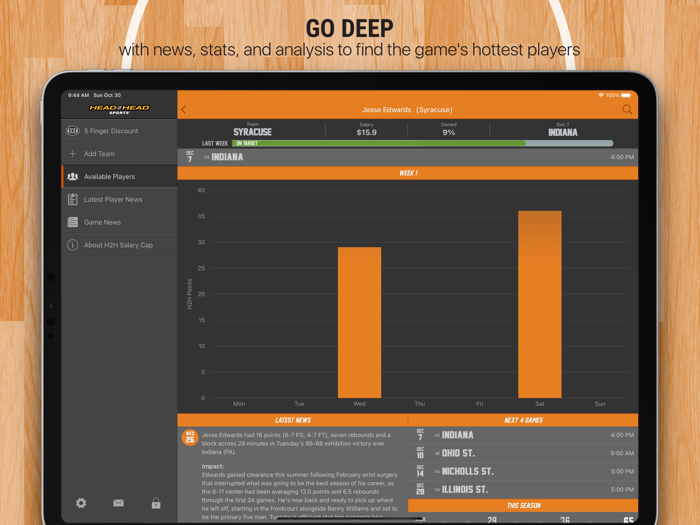The height and width of the screenshot is (525, 700).
Task: Click the Last Week on-target progress bar
Action: [x=422, y=143]
